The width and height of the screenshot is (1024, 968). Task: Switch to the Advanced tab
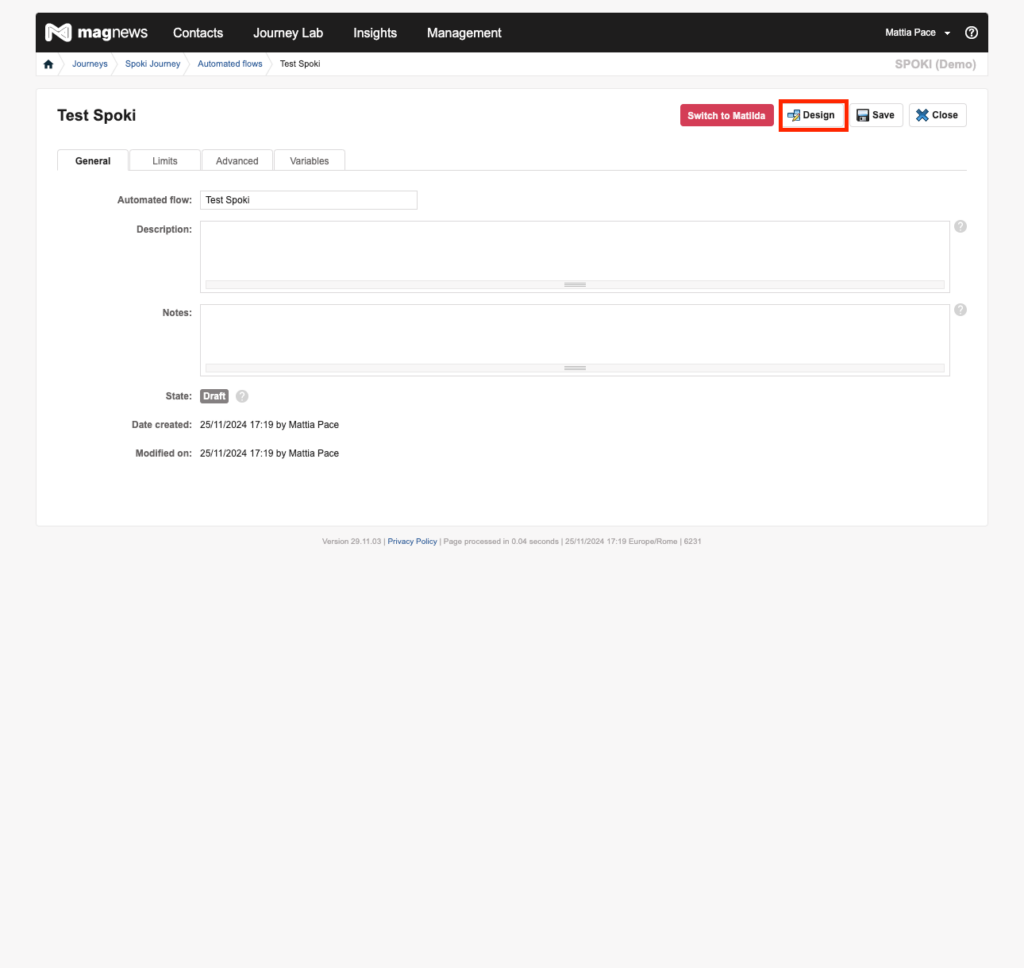pyautogui.click(x=237, y=161)
